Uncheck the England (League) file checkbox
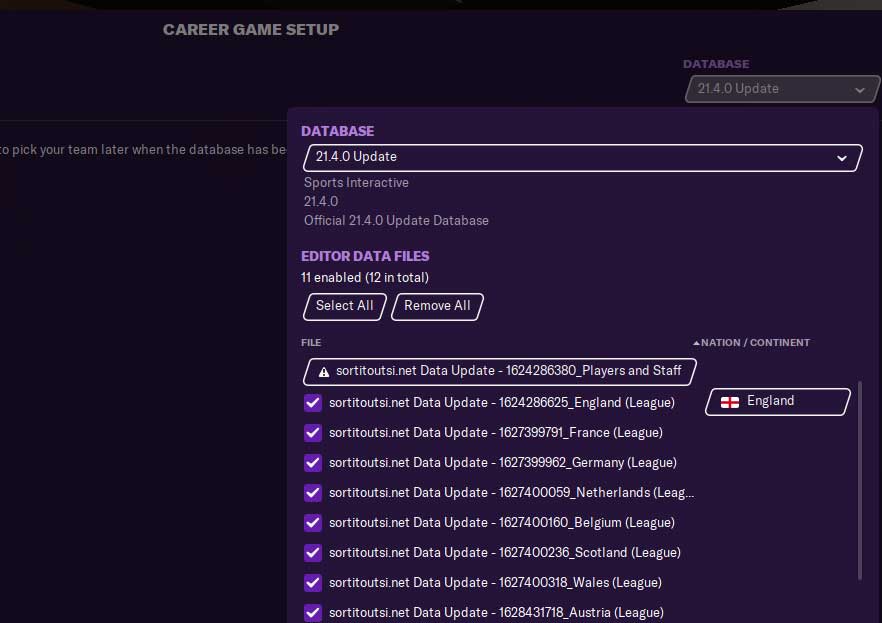This screenshot has height=623, width=882. pos(313,403)
